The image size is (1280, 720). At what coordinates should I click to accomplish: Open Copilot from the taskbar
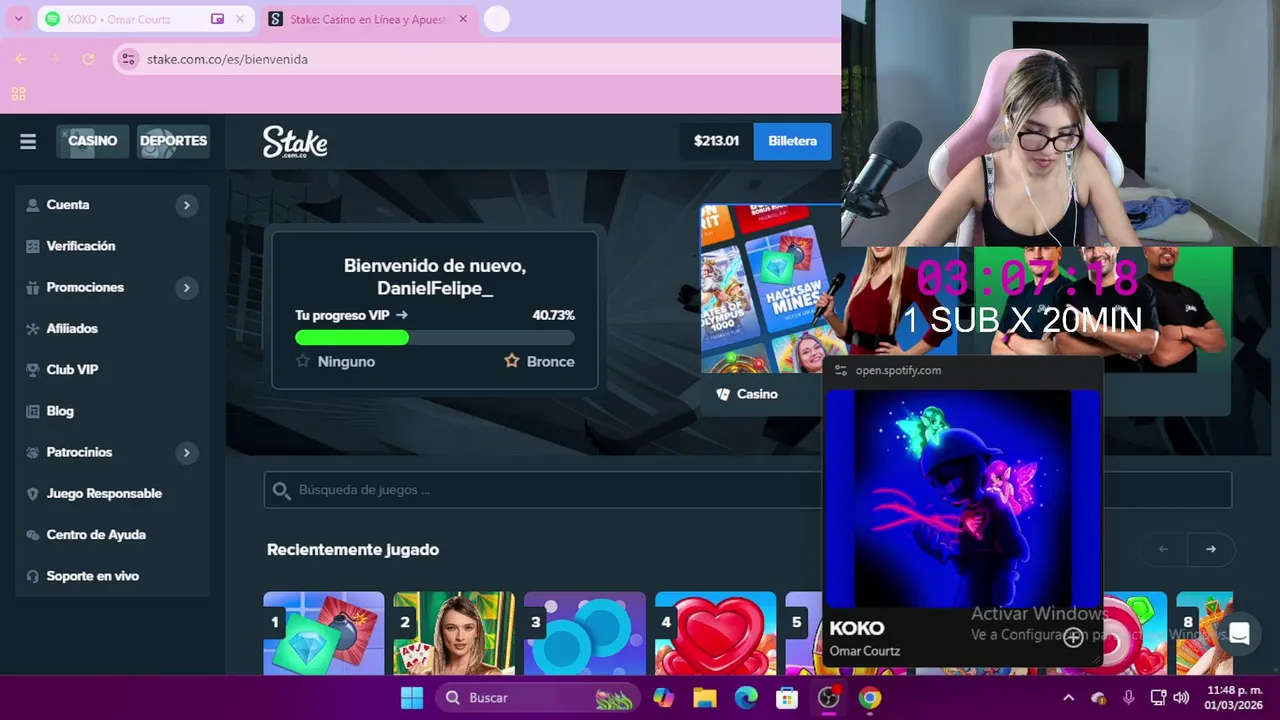tap(663, 698)
